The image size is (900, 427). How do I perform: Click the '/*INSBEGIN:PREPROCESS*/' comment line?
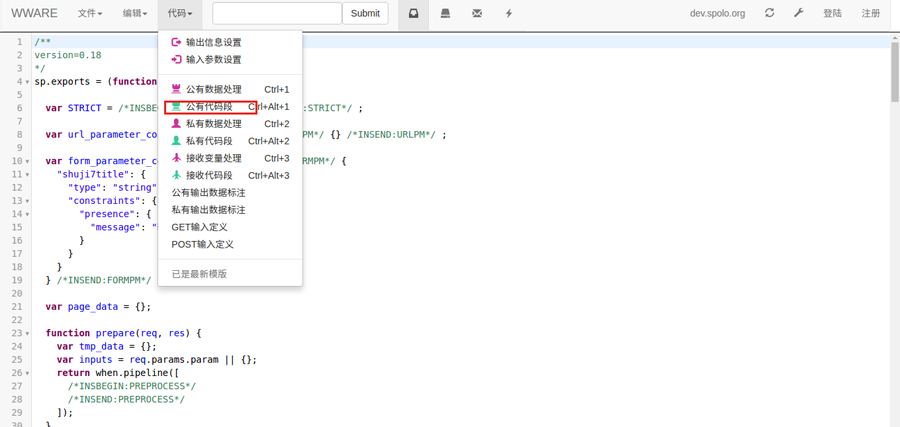coord(132,386)
